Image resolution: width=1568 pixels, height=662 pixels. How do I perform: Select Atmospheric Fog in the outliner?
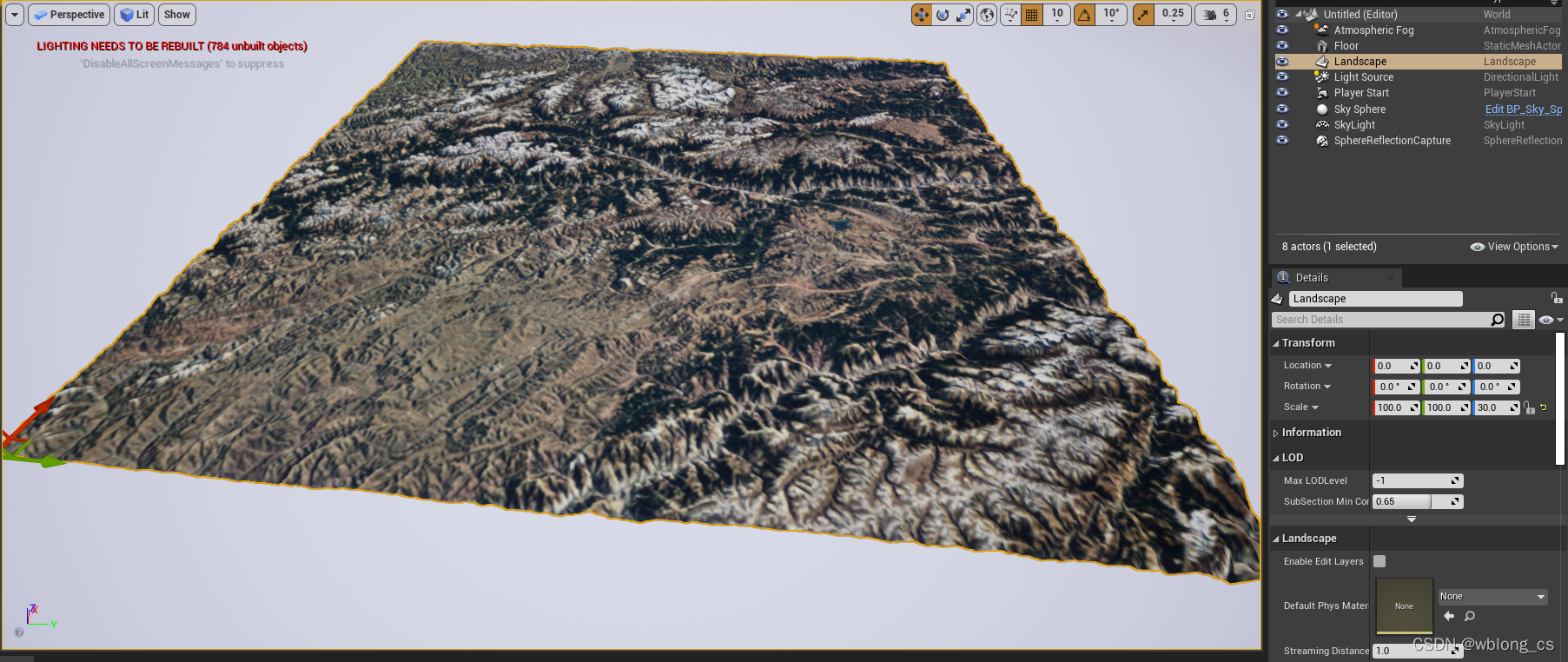1373,30
